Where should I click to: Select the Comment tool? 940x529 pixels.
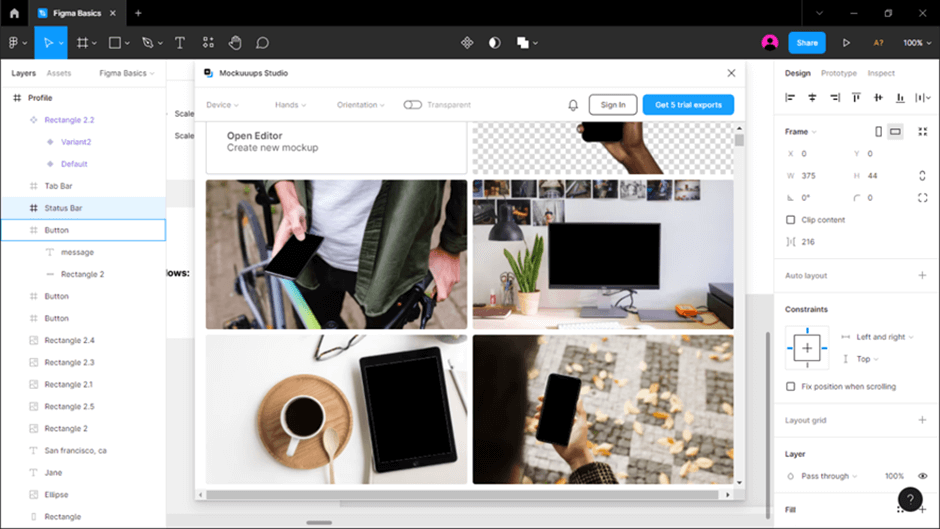tap(262, 43)
